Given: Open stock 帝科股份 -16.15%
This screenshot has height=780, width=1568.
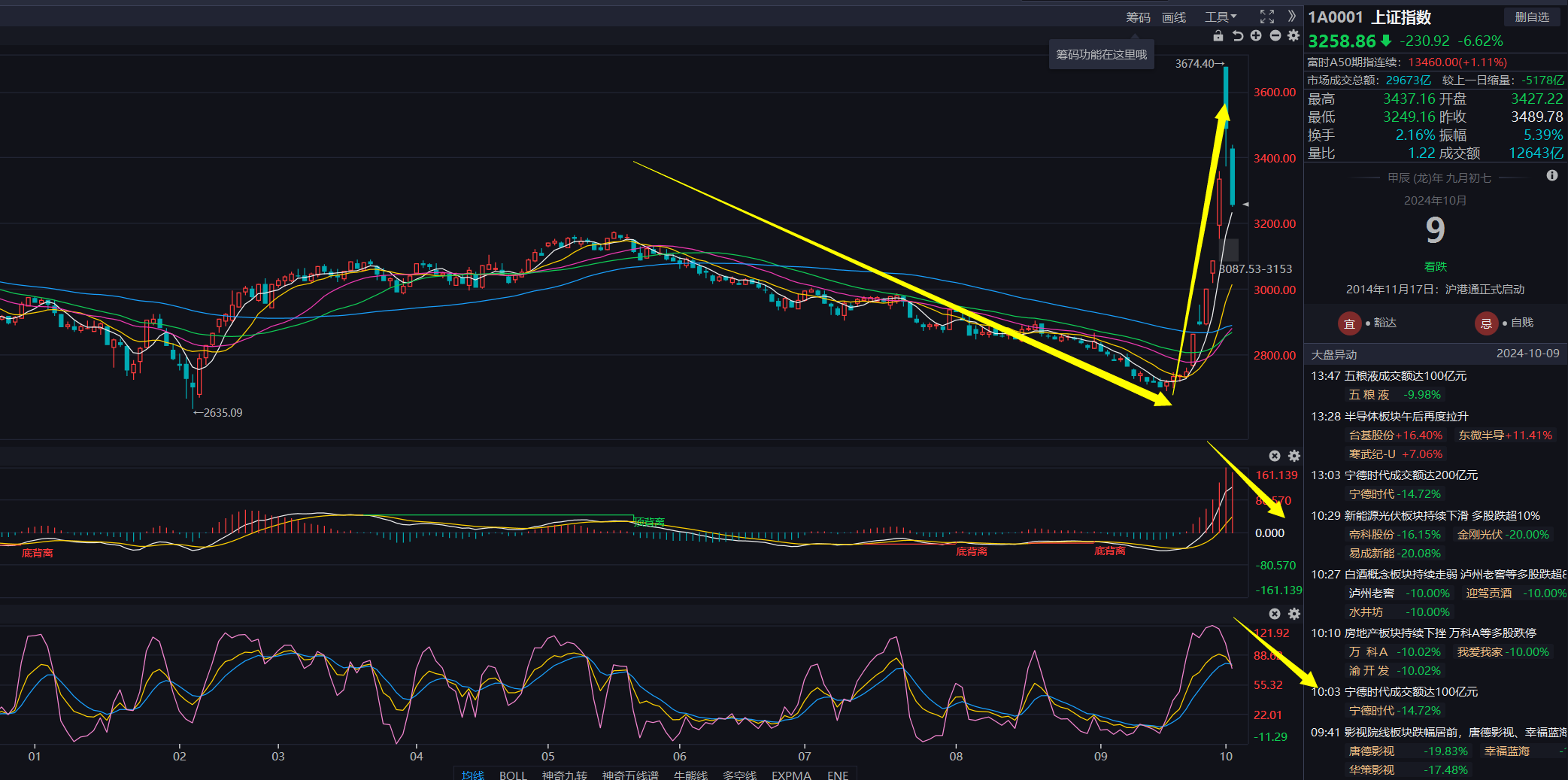Looking at the screenshot, I should coord(1394,535).
